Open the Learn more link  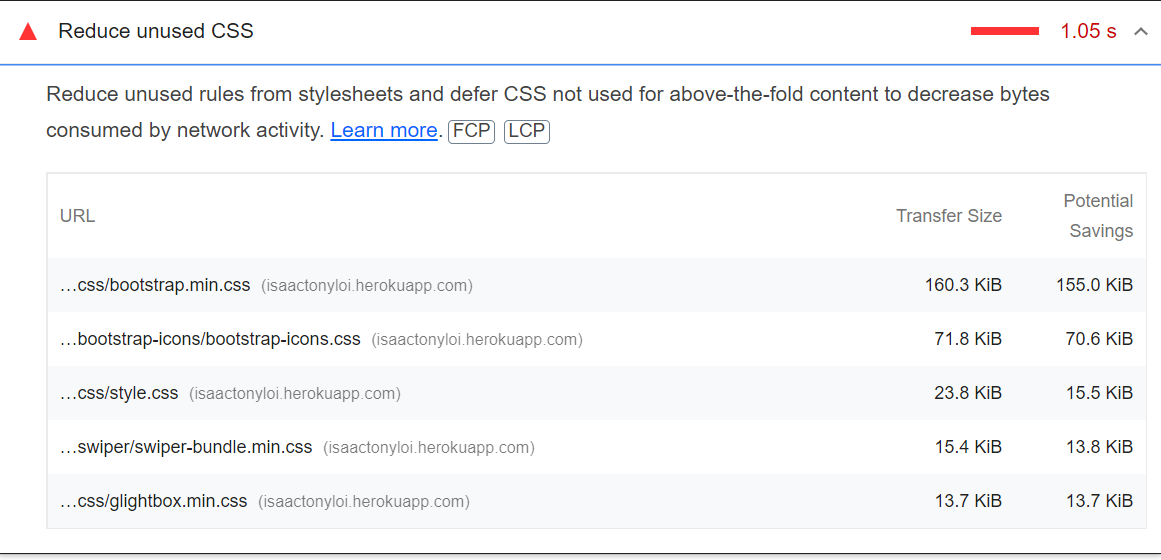tap(383, 130)
